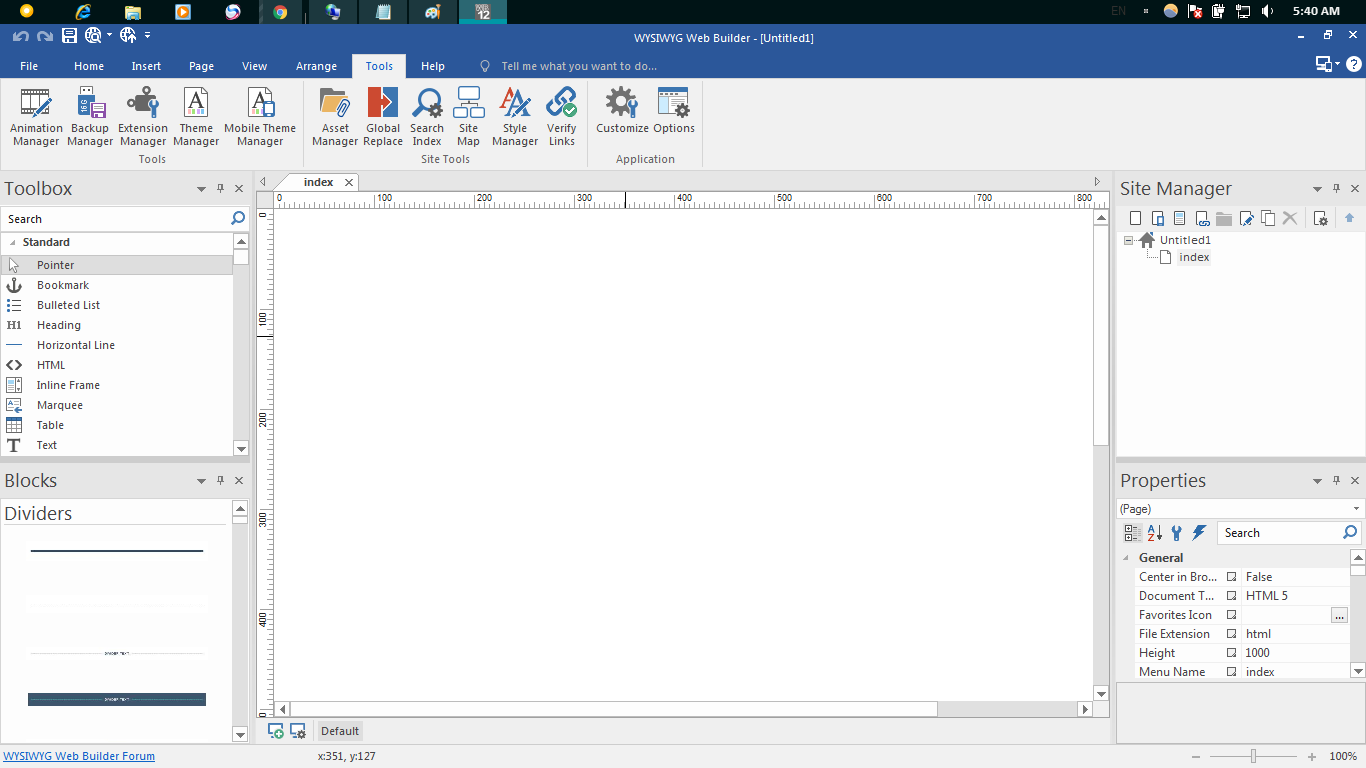The width and height of the screenshot is (1366, 768).
Task: Click the copy page icon in Site Manager
Action: coord(1268,218)
